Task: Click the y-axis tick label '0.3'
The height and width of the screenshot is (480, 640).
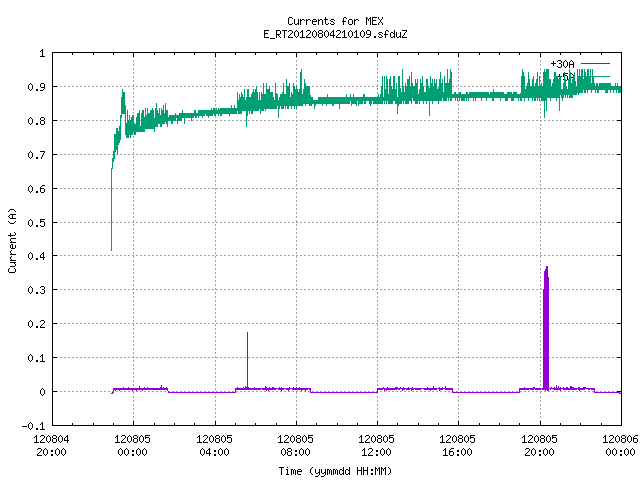Action: [36, 290]
